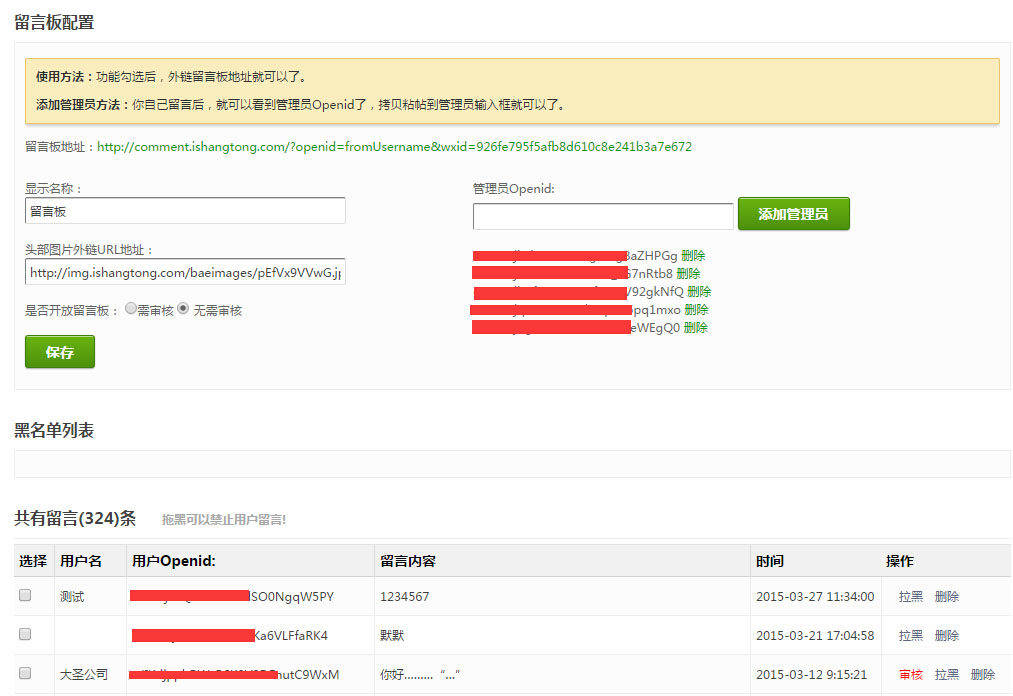Tick the checkbox for user 大圣公司
The image size is (1013, 696).
pyautogui.click(x=26, y=673)
